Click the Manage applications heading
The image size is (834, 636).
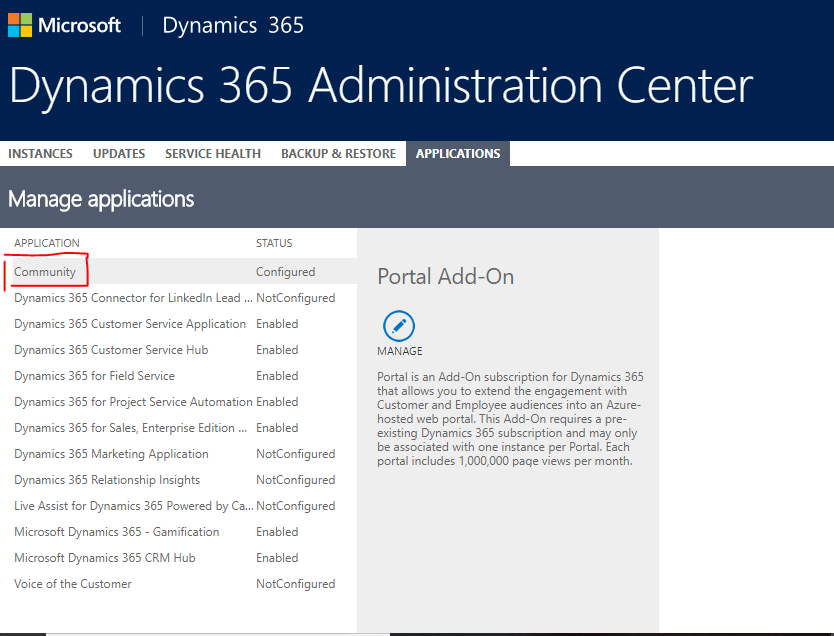pyautogui.click(x=101, y=199)
